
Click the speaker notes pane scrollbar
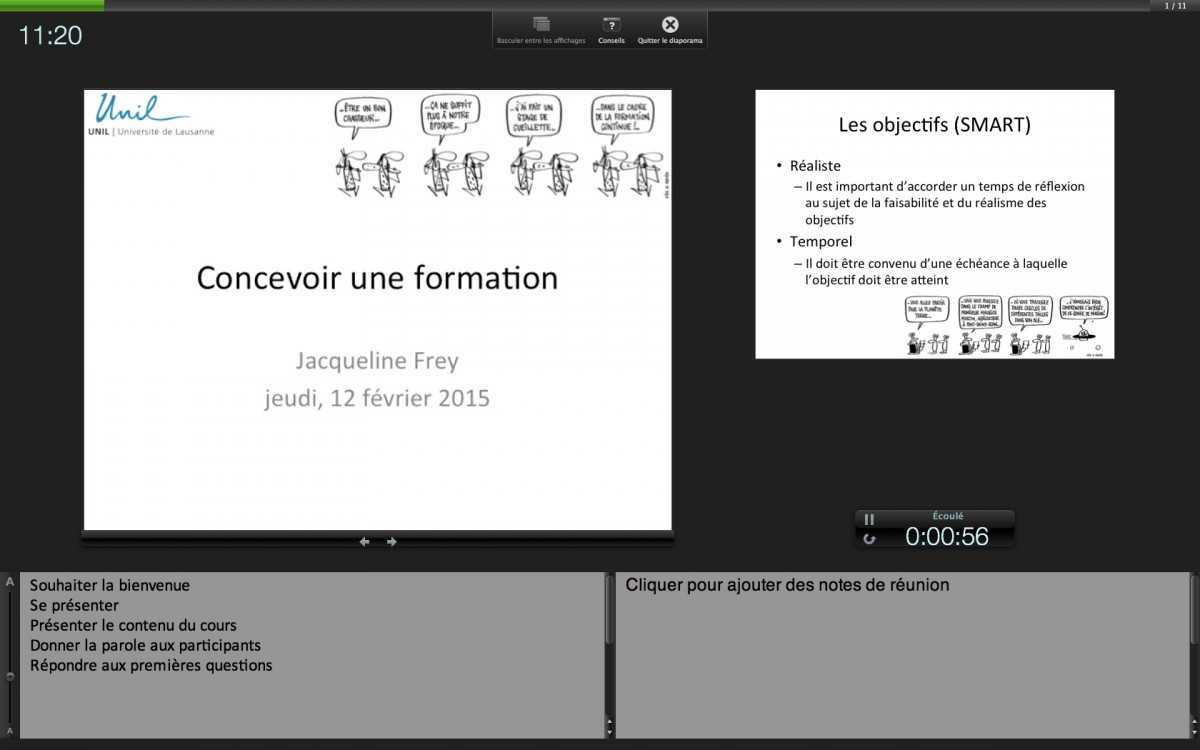pos(609,610)
